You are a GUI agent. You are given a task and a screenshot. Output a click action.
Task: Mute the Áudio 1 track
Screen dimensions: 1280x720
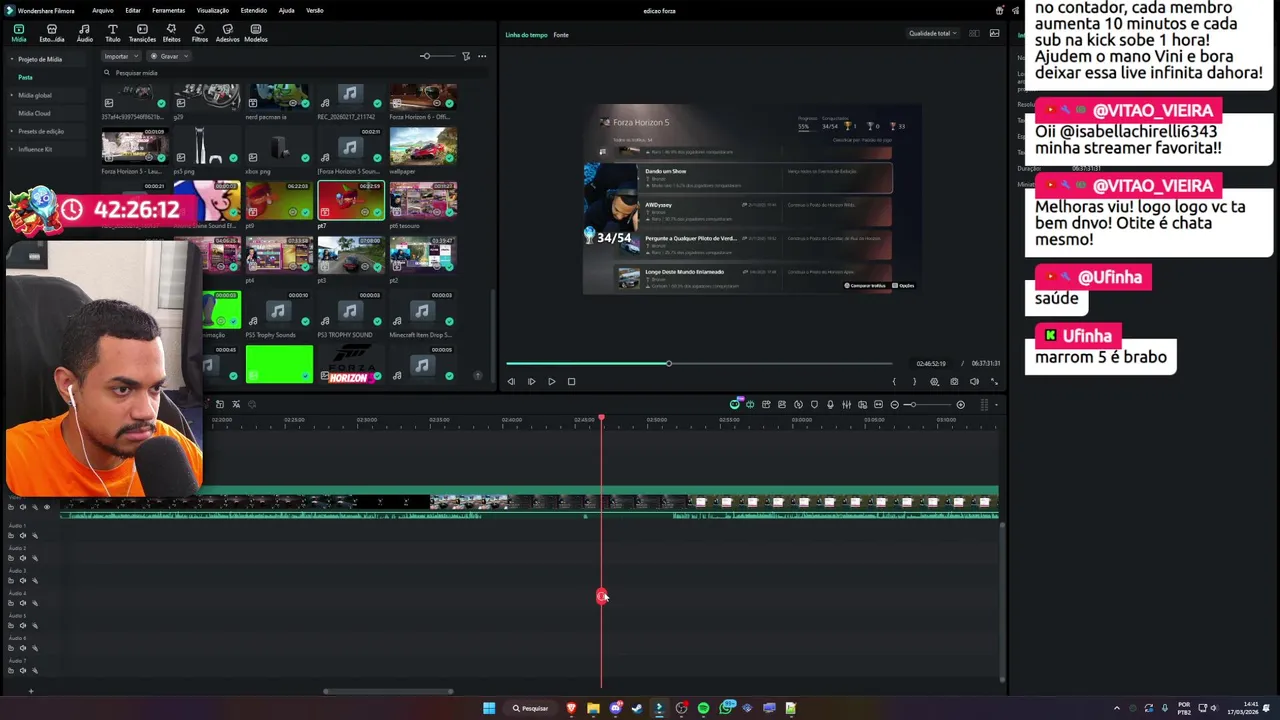pos(23,536)
